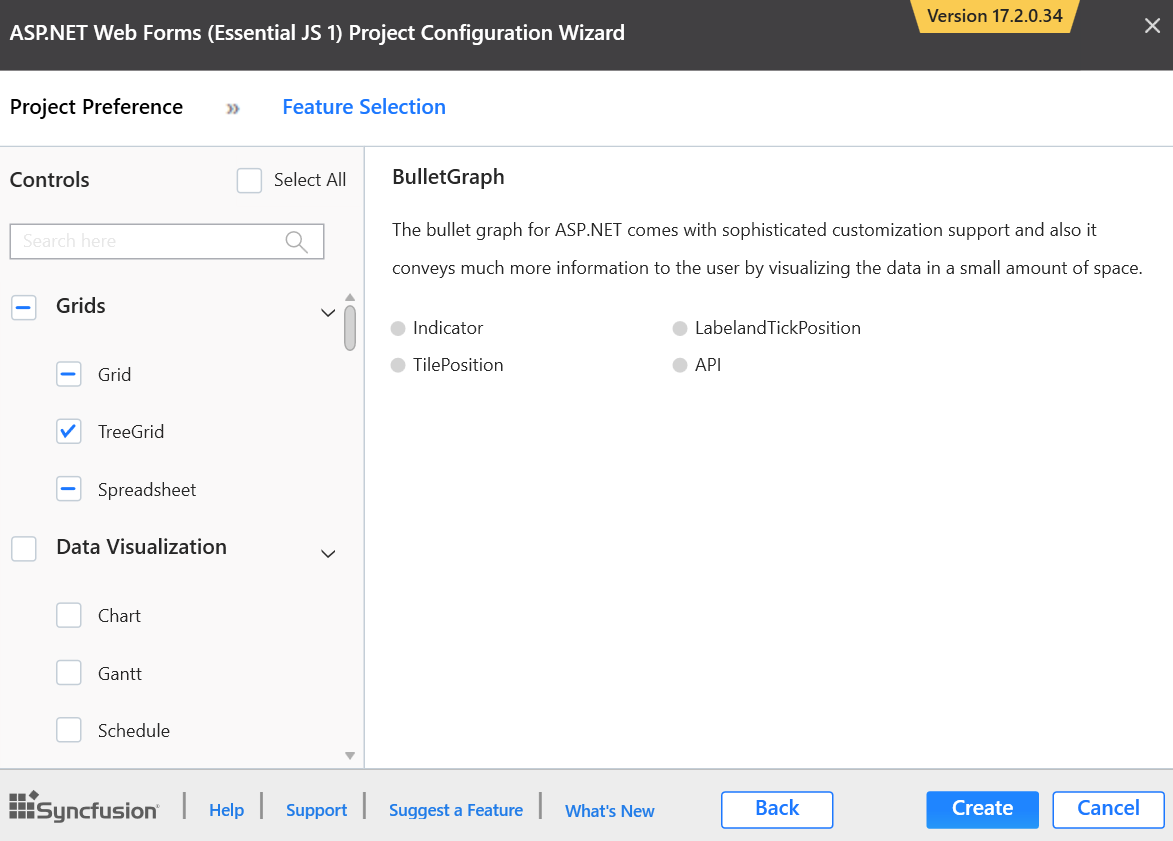This screenshot has height=841, width=1173.
Task: Select the Chart label
Action: (119, 616)
